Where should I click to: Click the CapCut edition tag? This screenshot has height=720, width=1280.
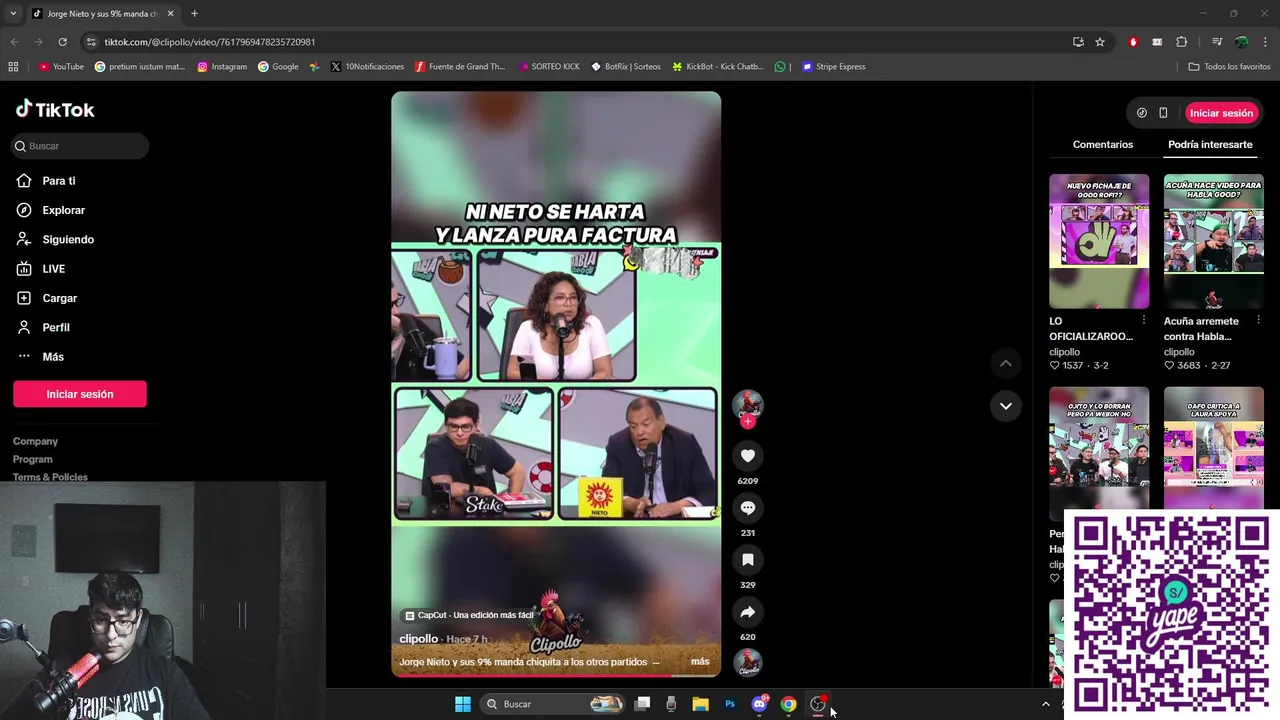(469, 616)
